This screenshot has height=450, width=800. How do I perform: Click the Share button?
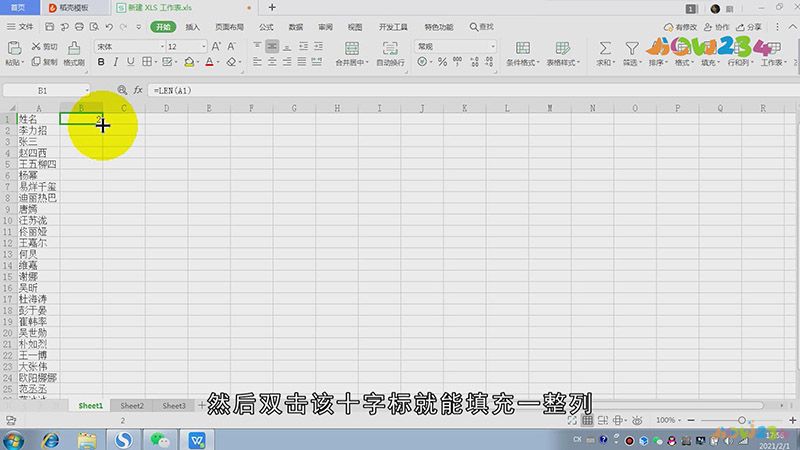click(x=749, y=27)
